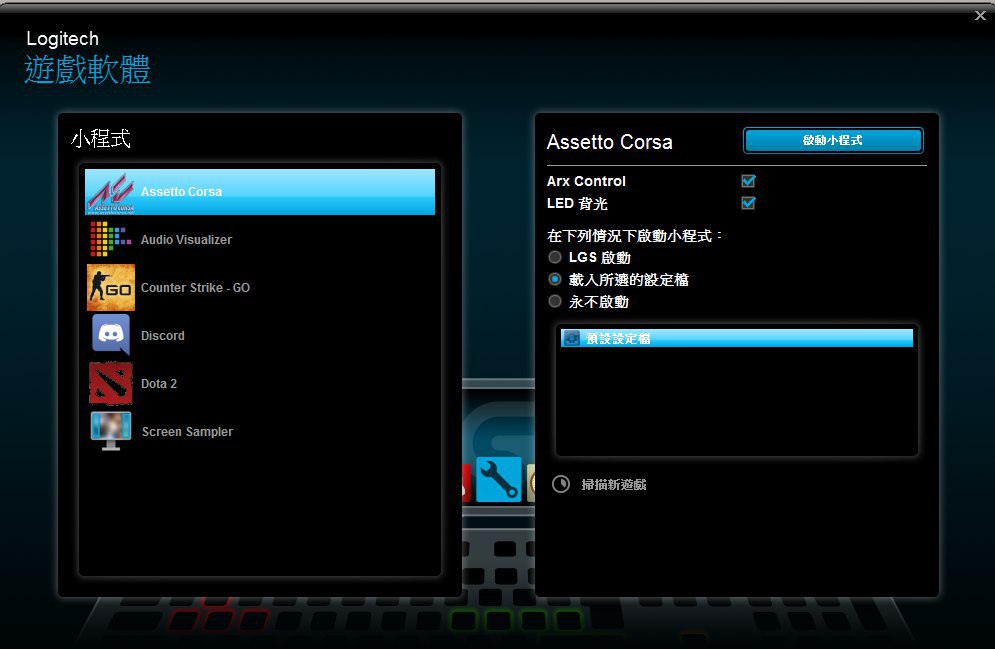
Task: Select the Assetto Corsa applet icon
Action: (x=110, y=192)
